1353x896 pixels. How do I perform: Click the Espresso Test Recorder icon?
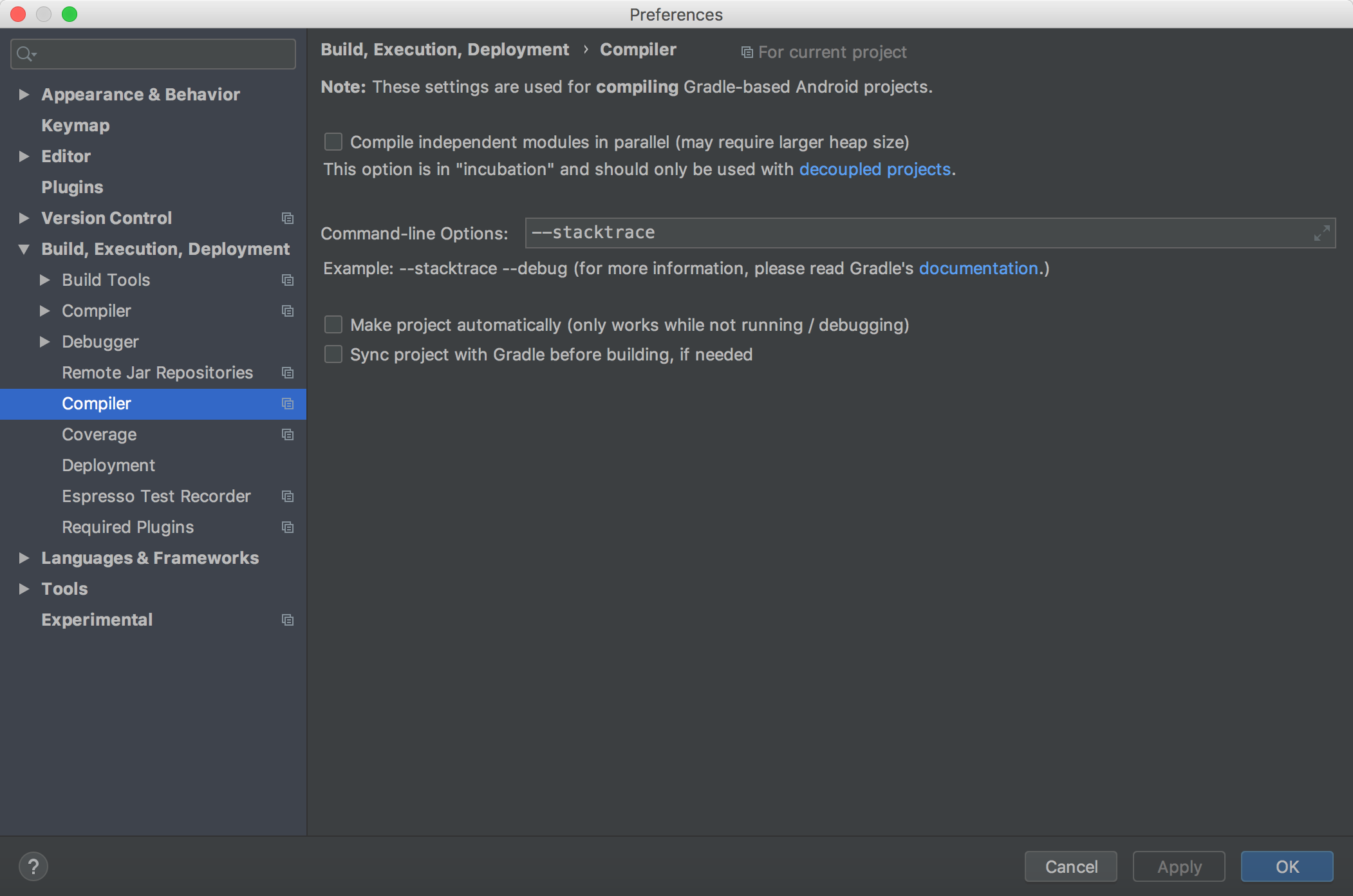click(287, 496)
